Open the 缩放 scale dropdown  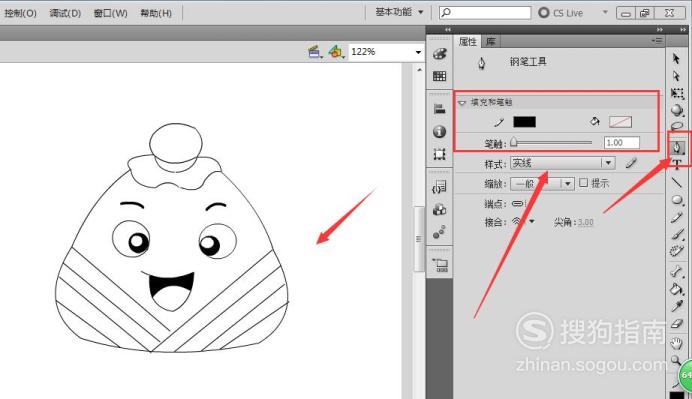(x=542, y=183)
